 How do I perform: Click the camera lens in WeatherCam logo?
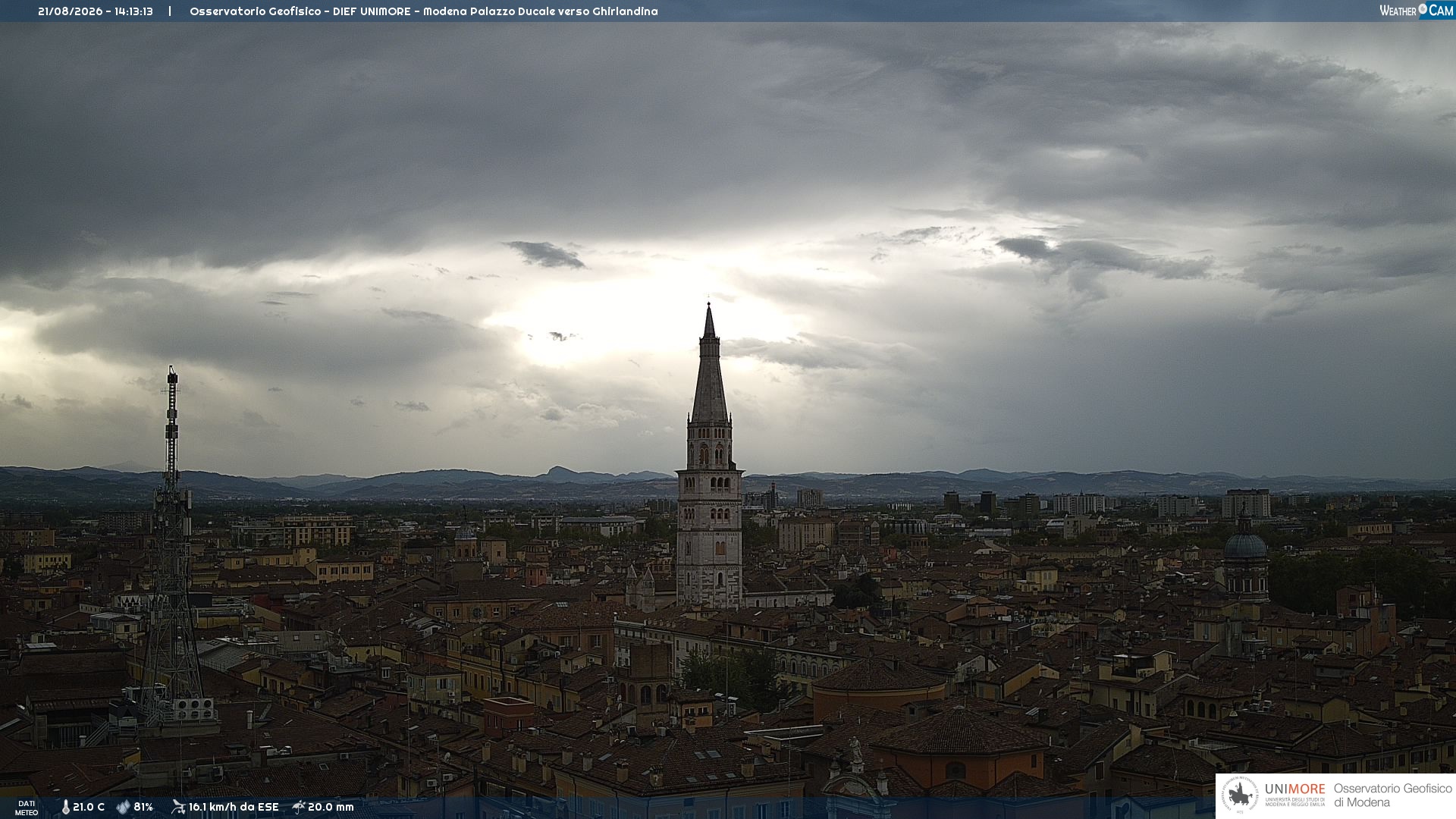pyautogui.click(x=1423, y=9)
